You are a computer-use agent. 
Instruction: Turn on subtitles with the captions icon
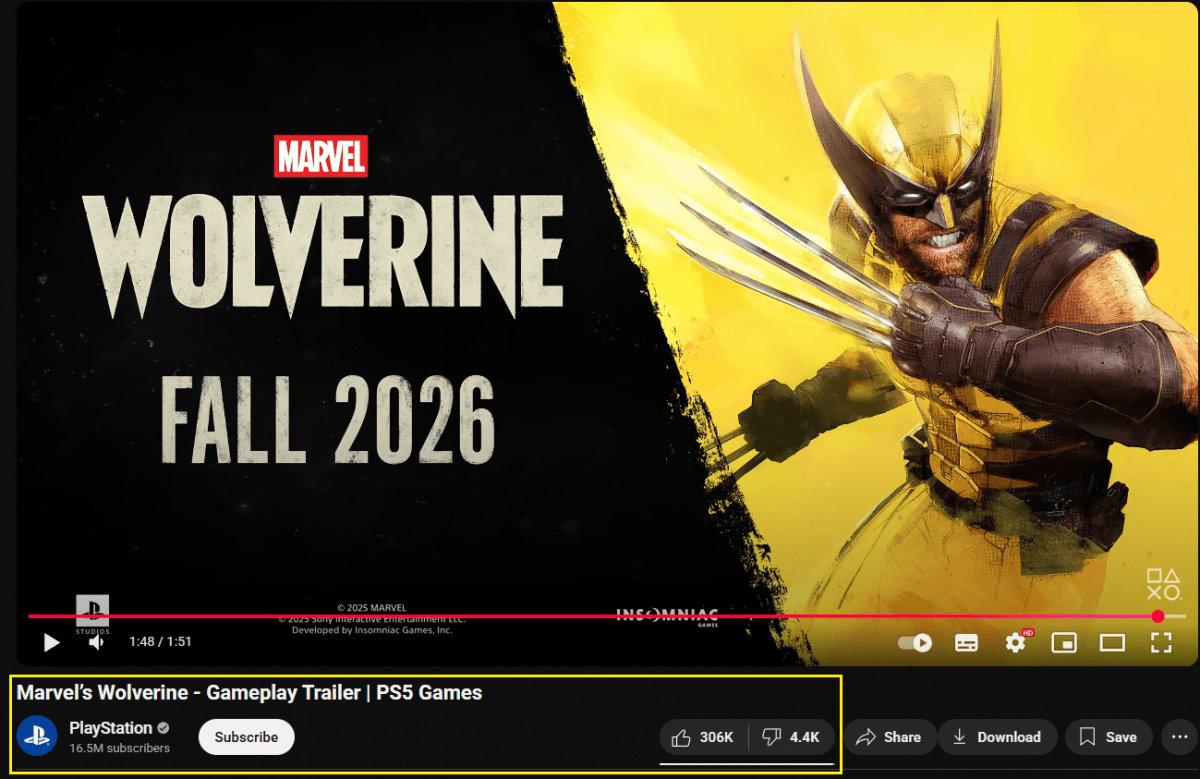pyautogui.click(x=966, y=642)
